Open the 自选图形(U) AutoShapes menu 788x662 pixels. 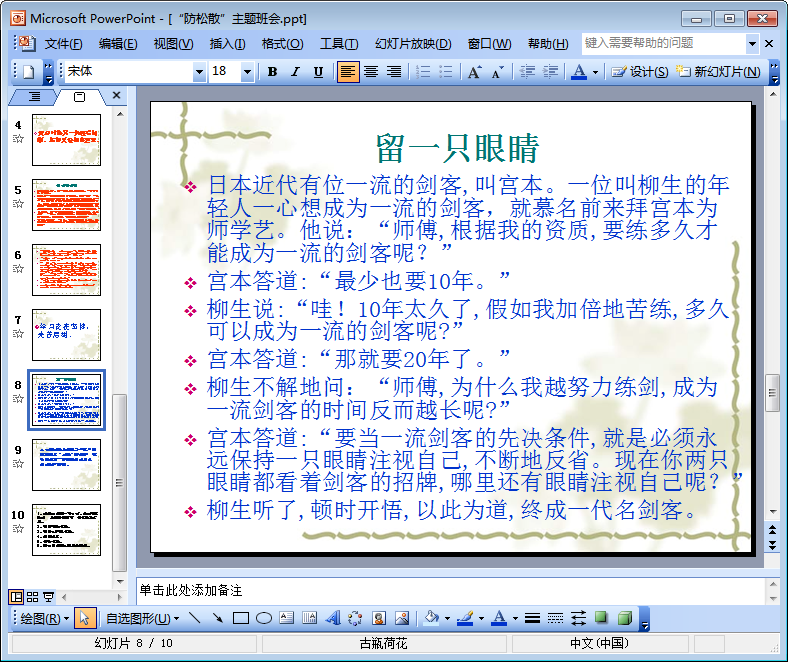tap(142, 619)
